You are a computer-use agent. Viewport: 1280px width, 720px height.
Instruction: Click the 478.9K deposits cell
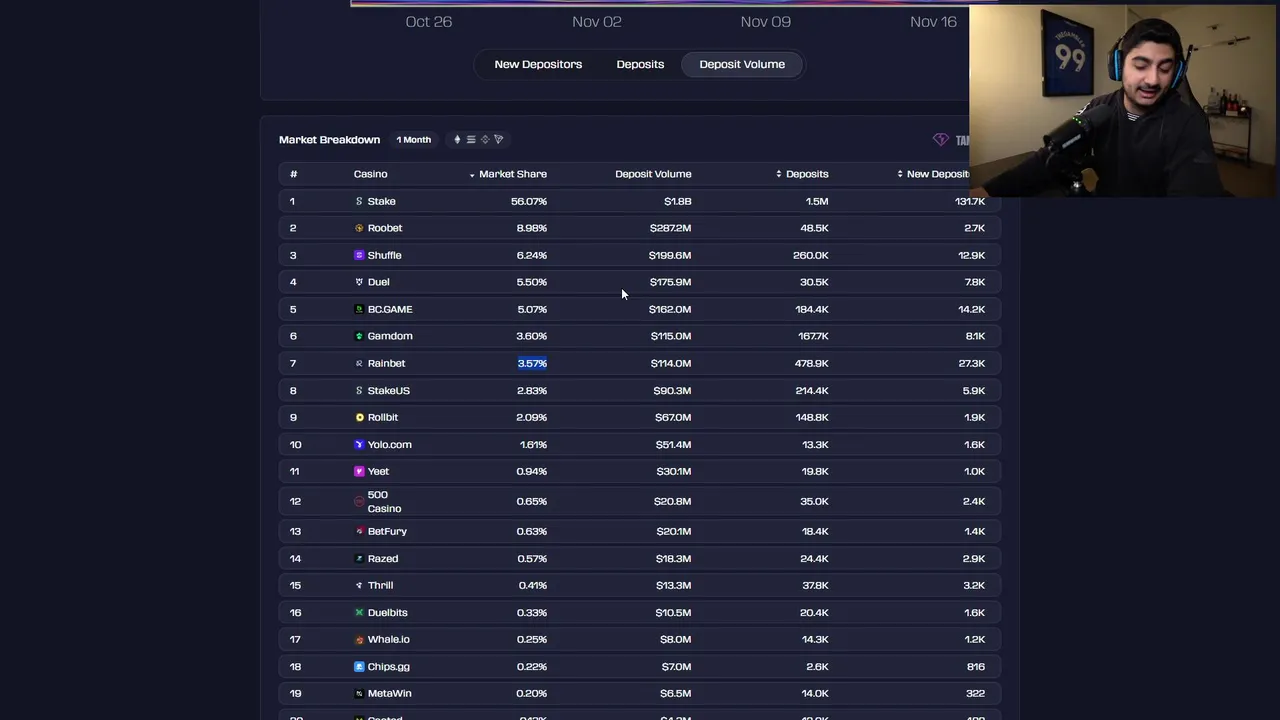click(812, 363)
